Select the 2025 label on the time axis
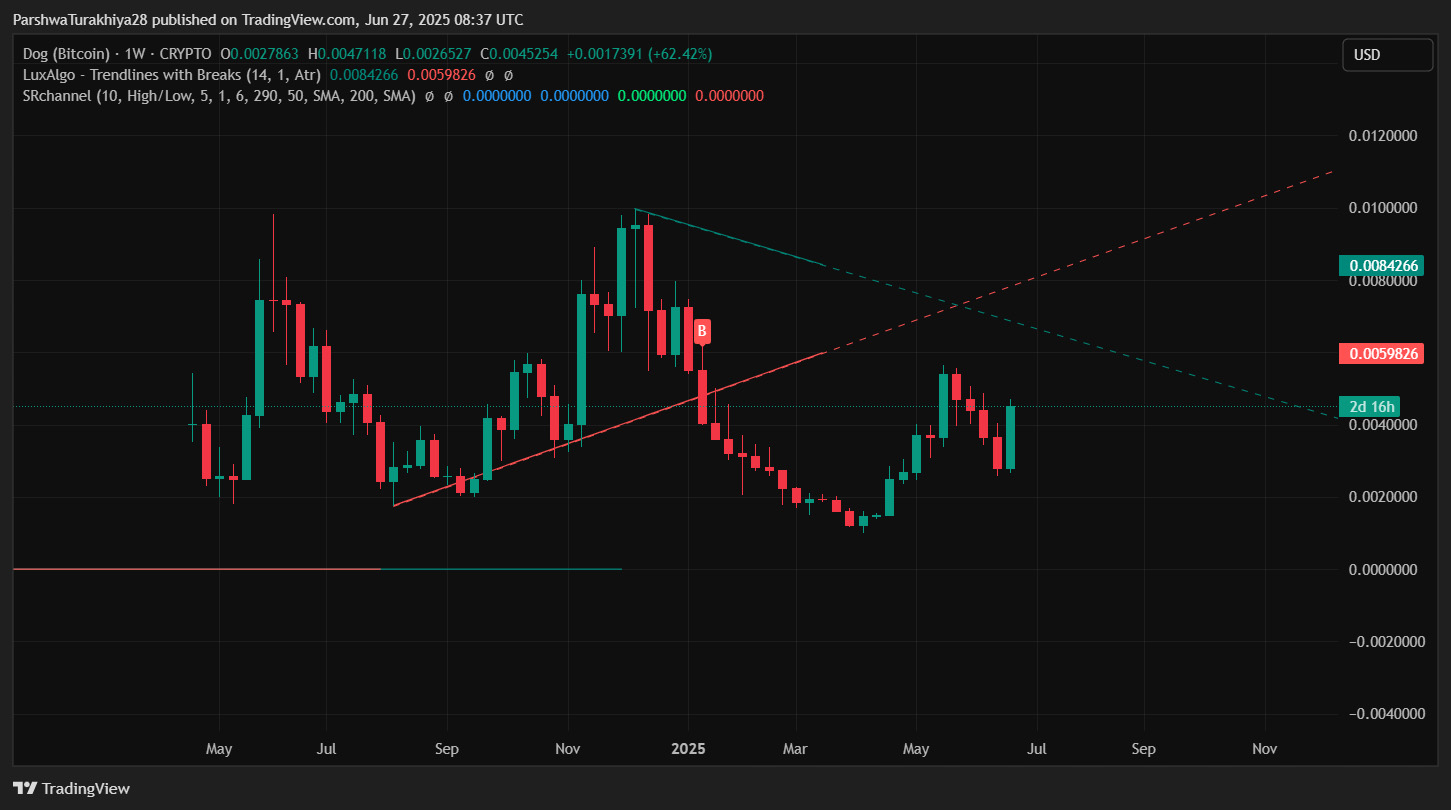Screen dimensions: 1451x810 pos(689,748)
